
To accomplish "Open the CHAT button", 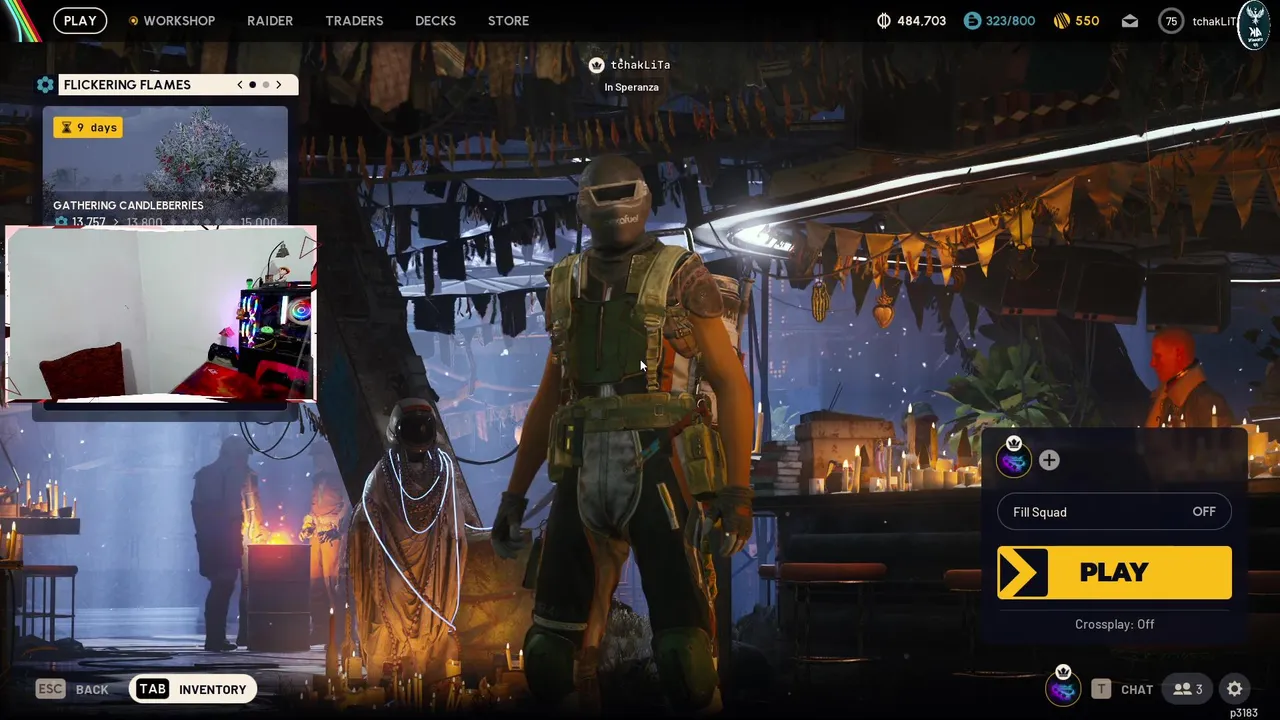I will click(1122, 689).
